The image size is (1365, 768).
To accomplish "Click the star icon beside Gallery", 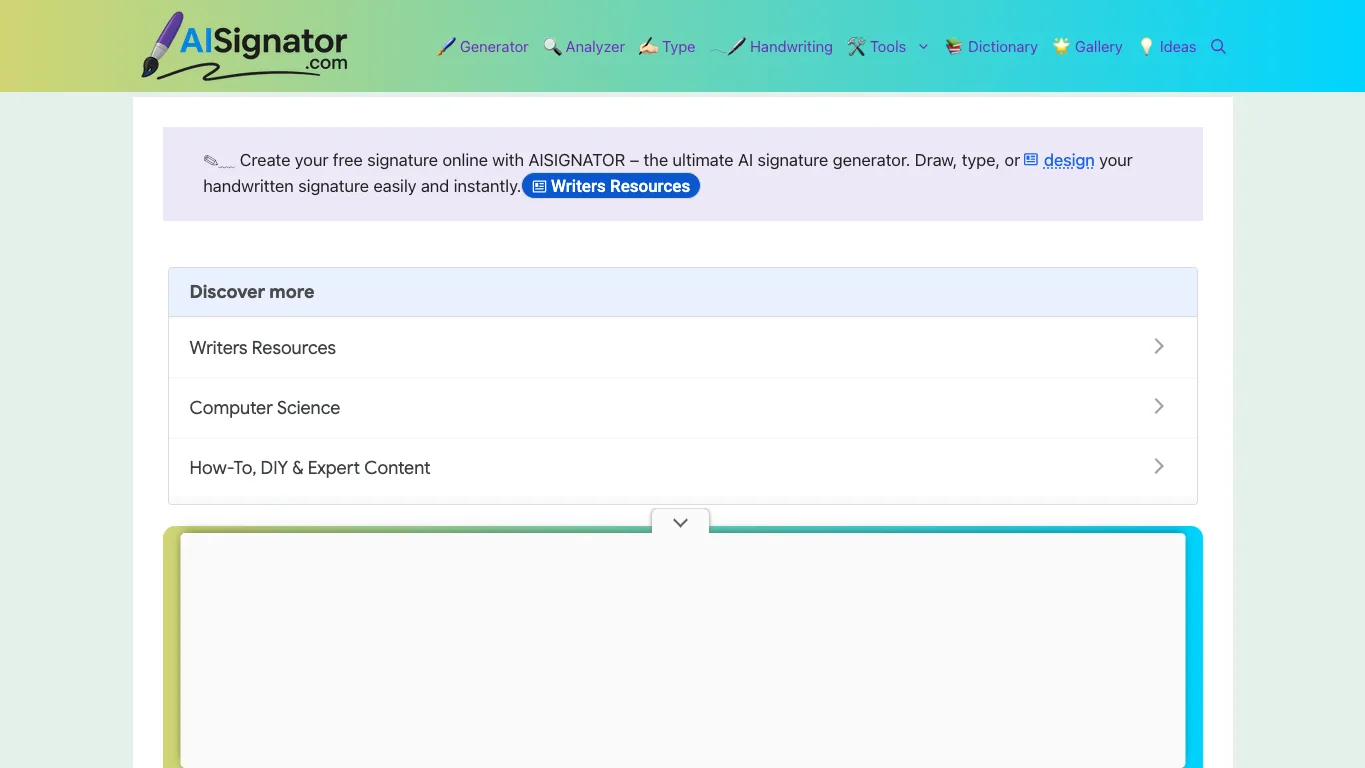I will (1061, 46).
